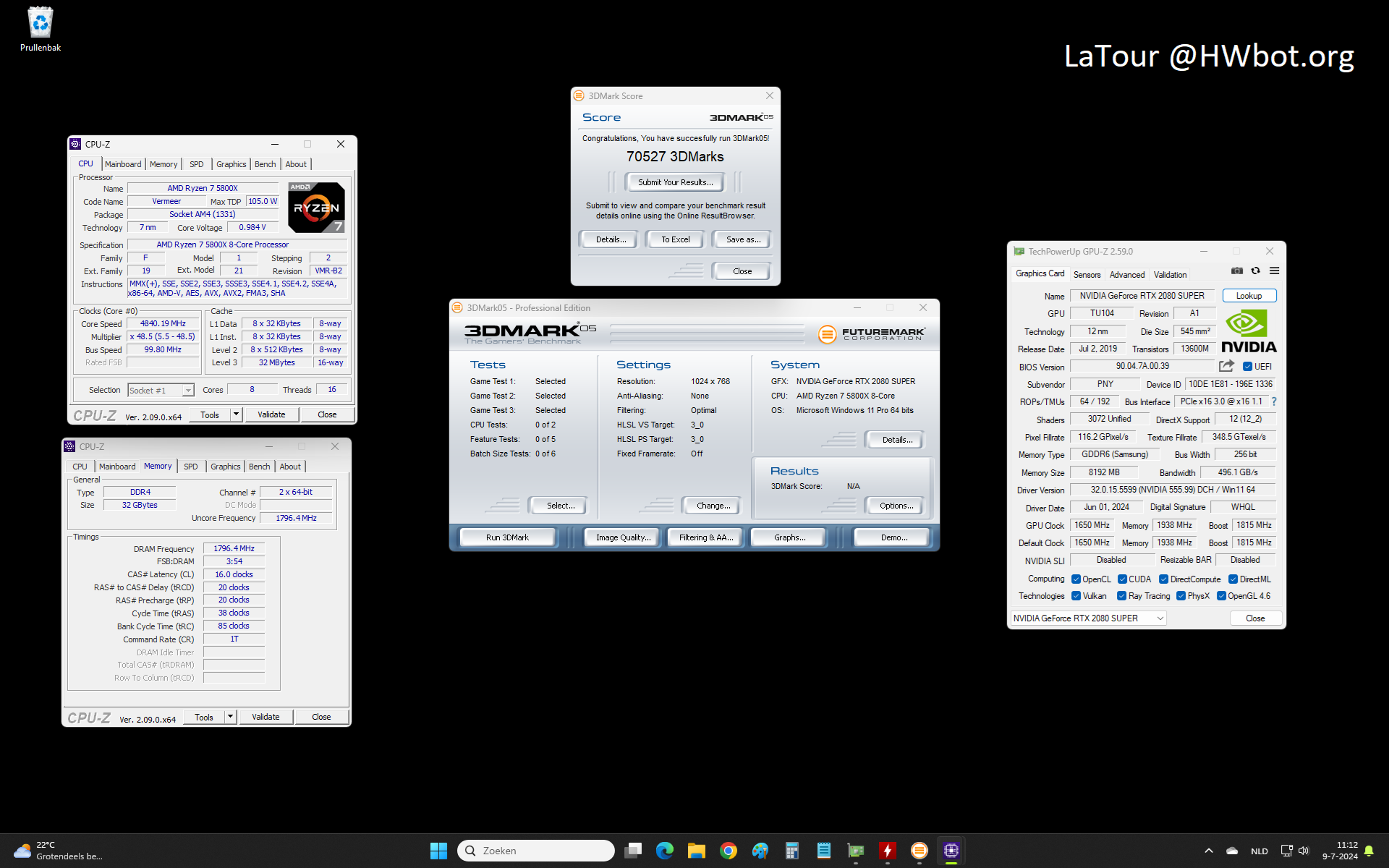The width and height of the screenshot is (1389, 868).
Task: Open NLD language input selector
Action: click(1260, 851)
